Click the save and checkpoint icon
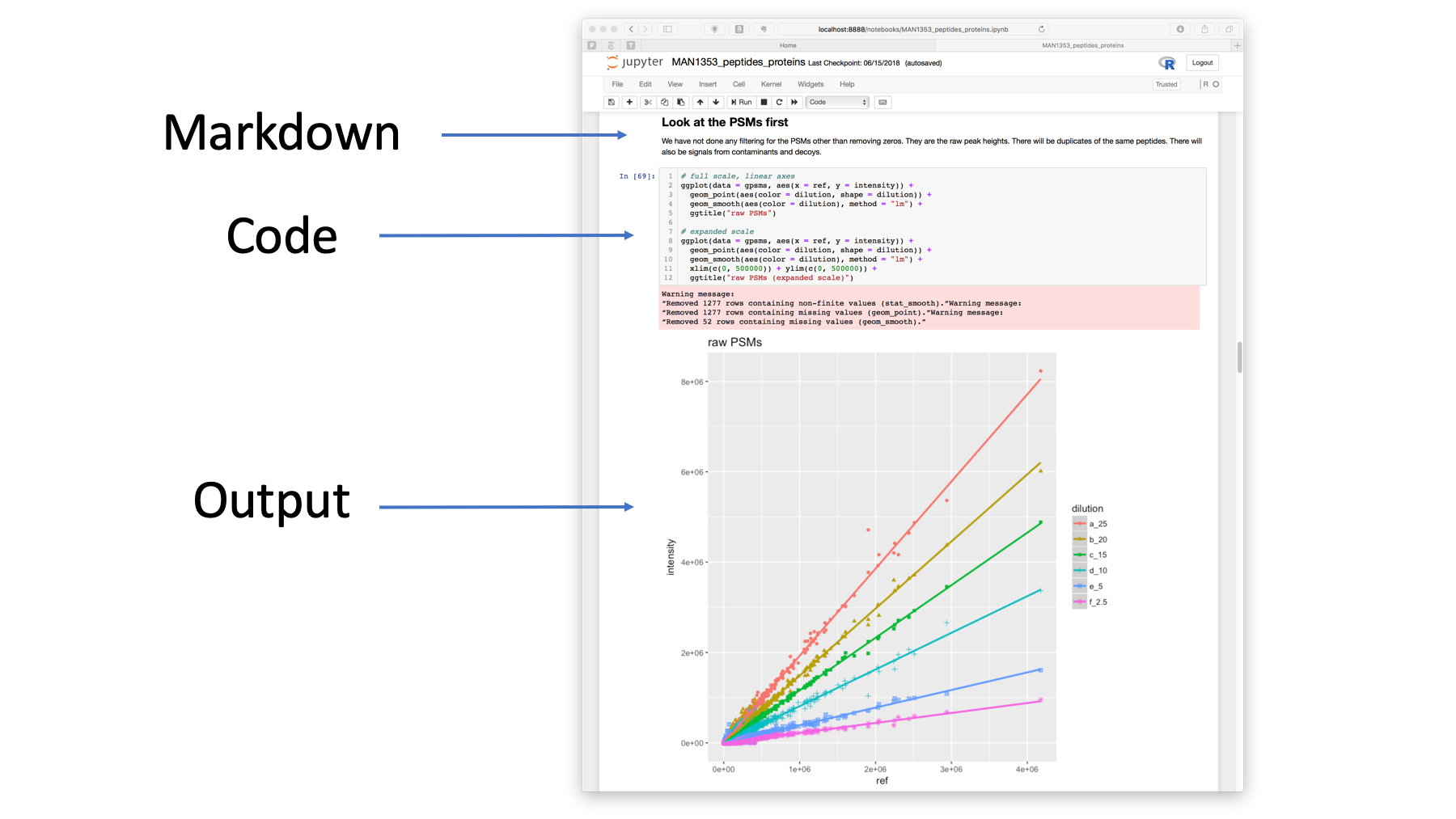The height and width of the screenshot is (819, 1456). point(612,102)
